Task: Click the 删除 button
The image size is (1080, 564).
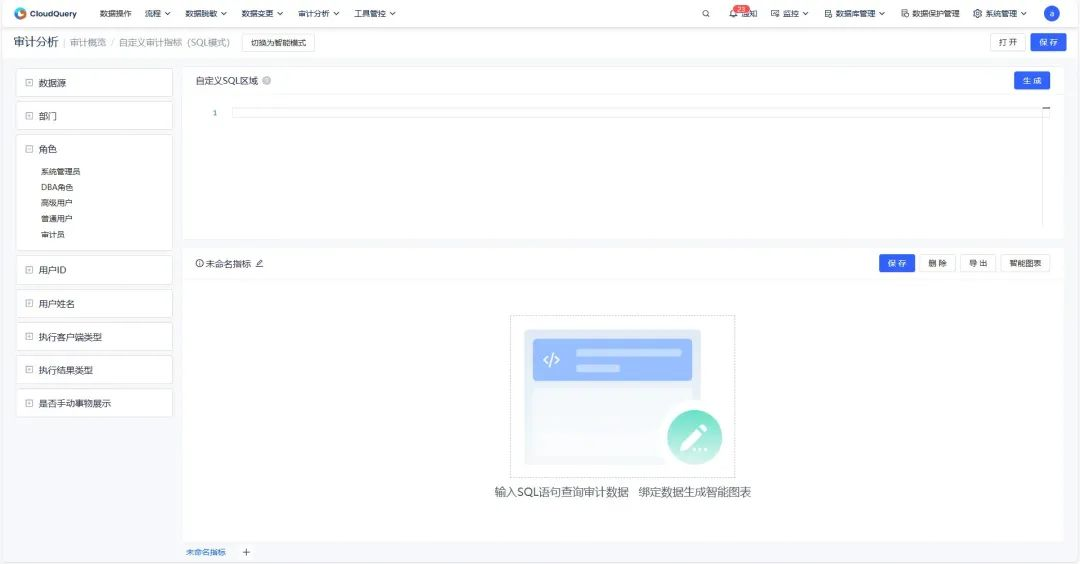Action: 937,263
